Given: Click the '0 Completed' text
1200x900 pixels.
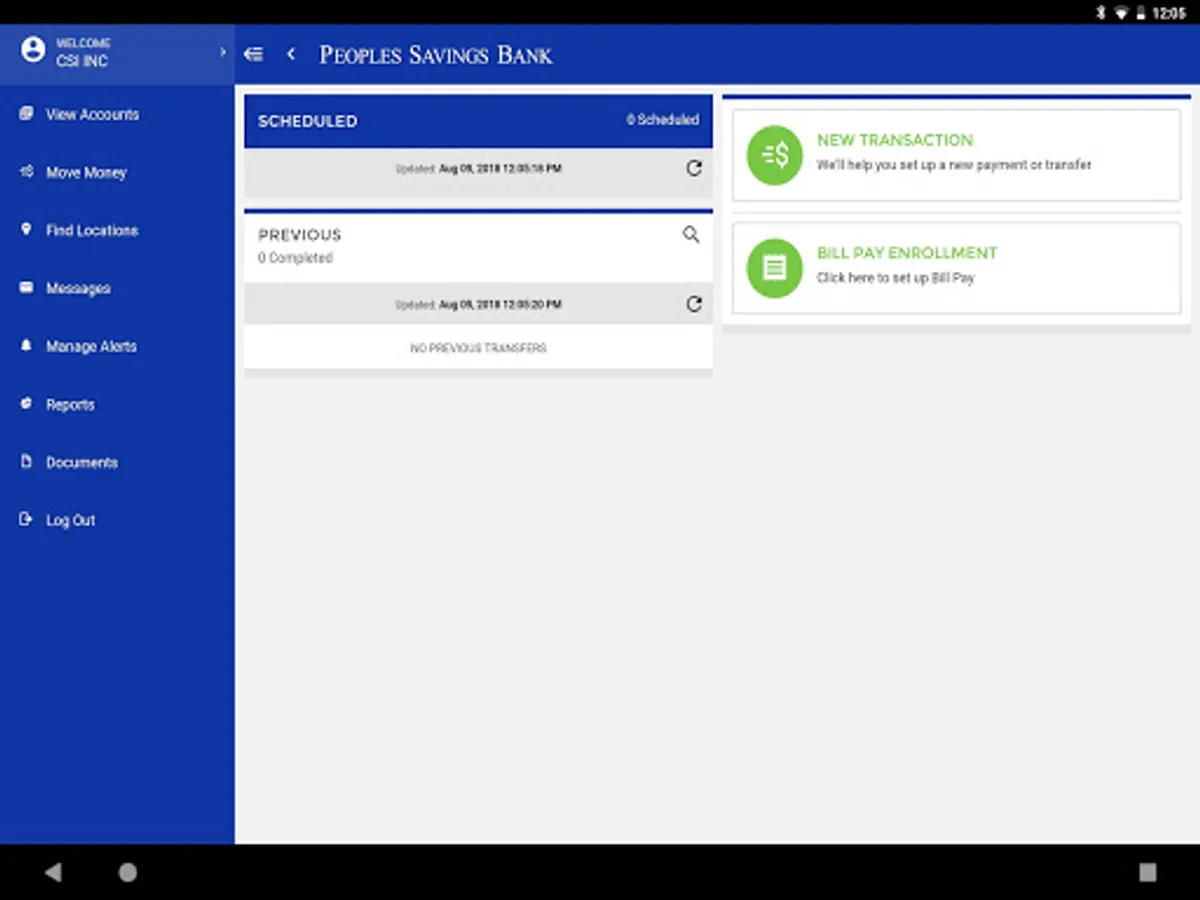Looking at the screenshot, I should (295, 258).
